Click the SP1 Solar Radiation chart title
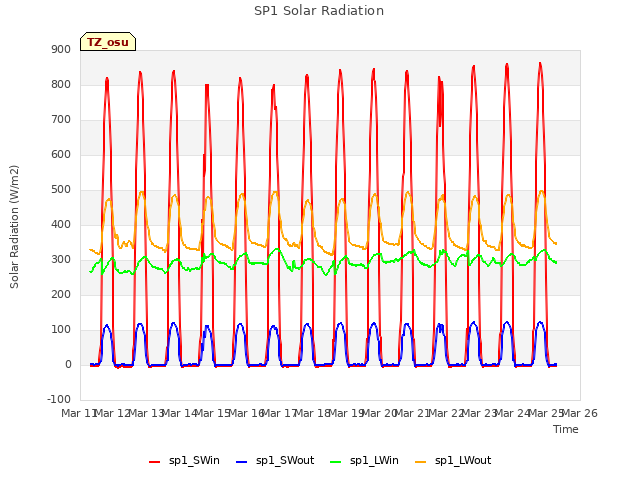The height and width of the screenshot is (480, 640). [x=319, y=11]
